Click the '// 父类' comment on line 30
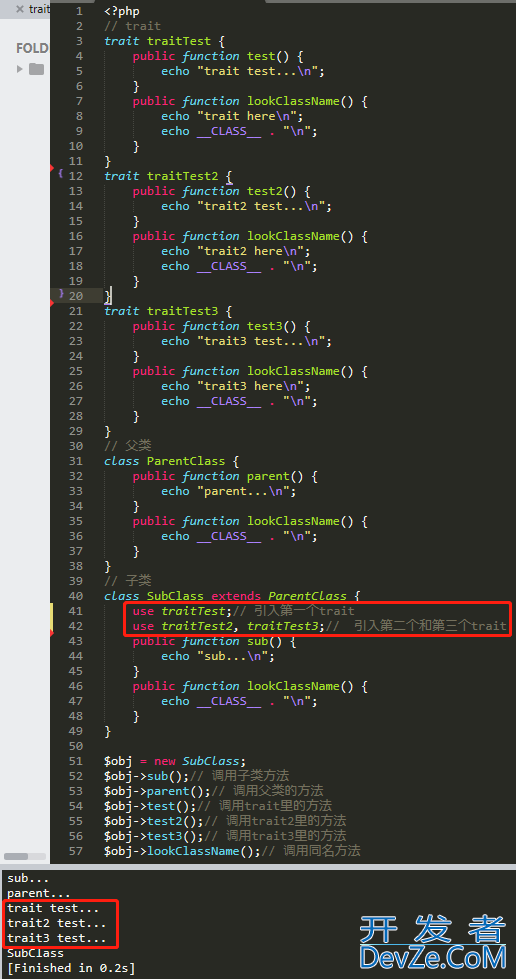 pos(129,446)
